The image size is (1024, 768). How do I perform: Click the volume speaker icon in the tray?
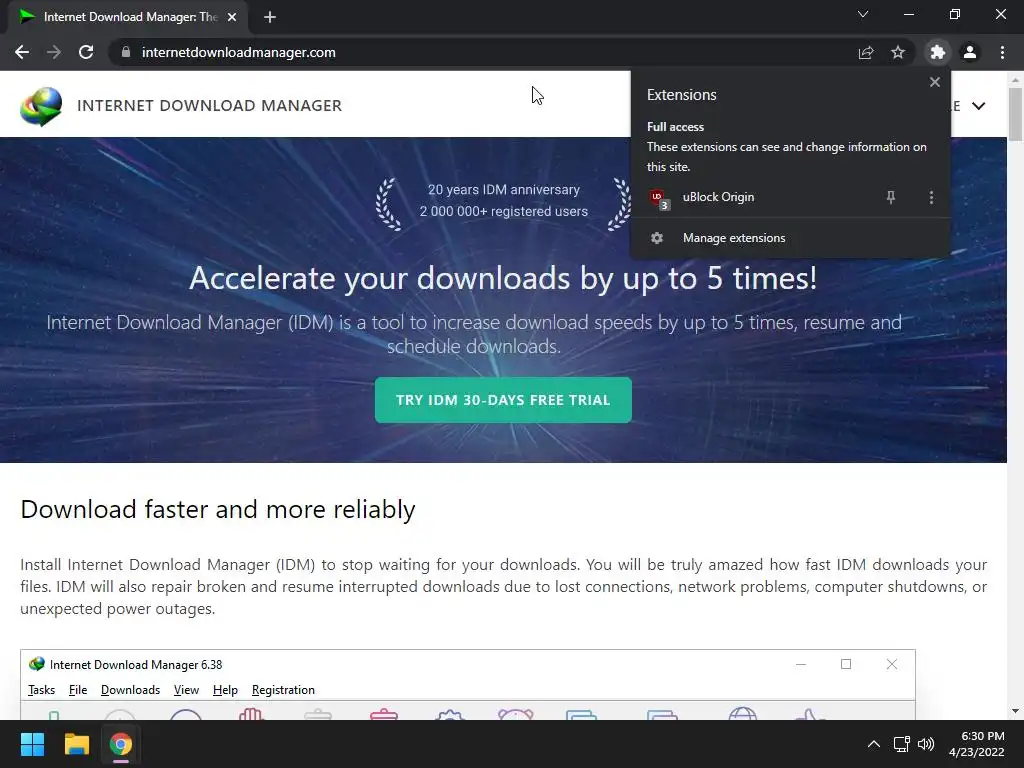[x=926, y=744]
